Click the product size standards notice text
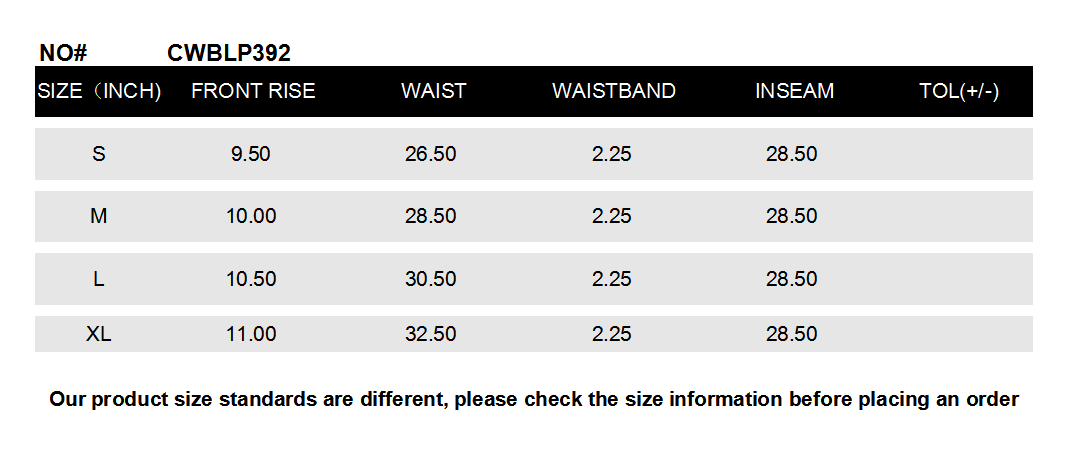Viewport: 1075px width, 476px height. pyautogui.click(x=534, y=400)
